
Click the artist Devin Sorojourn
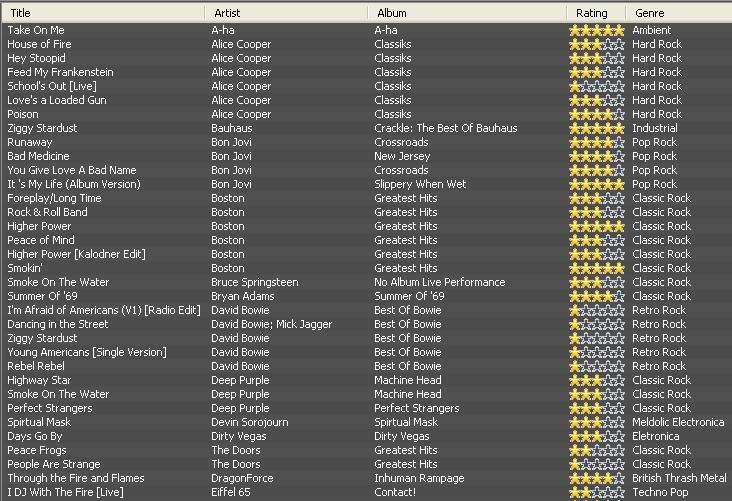[x=250, y=423]
